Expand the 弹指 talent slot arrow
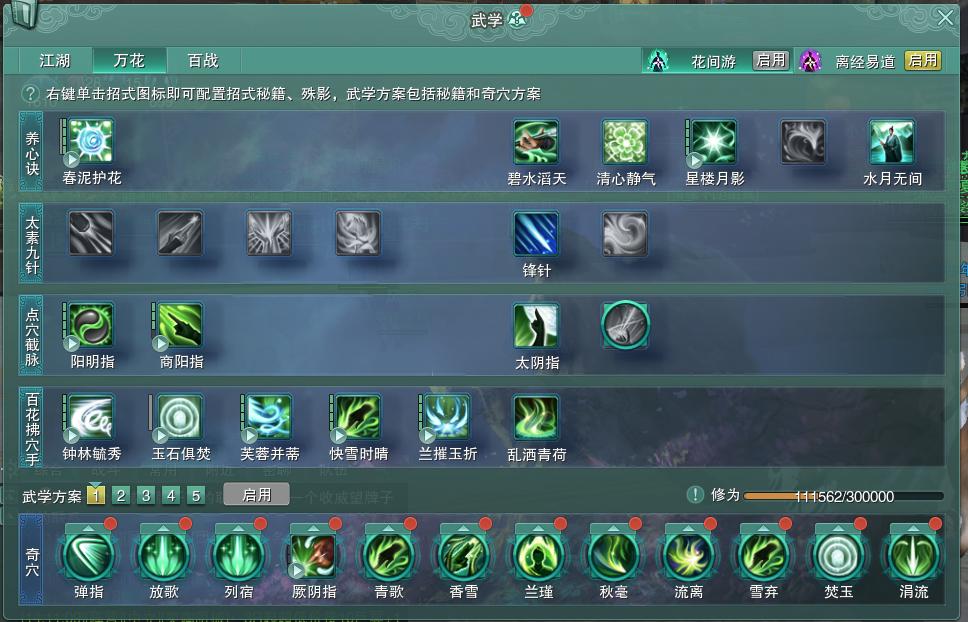968x622 pixels. point(89,528)
